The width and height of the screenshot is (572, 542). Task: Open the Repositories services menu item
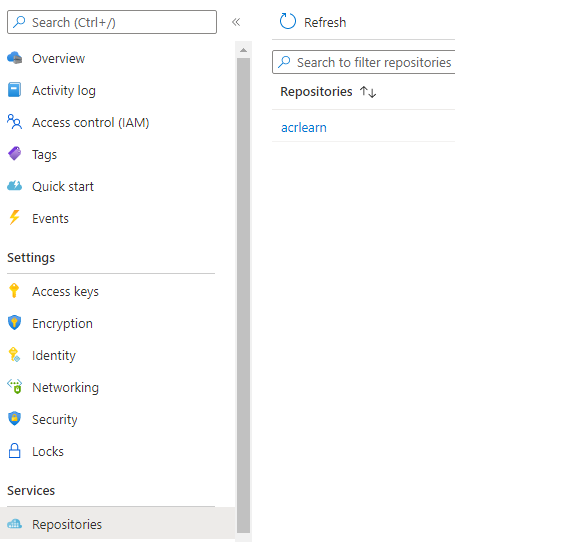[117, 524]
